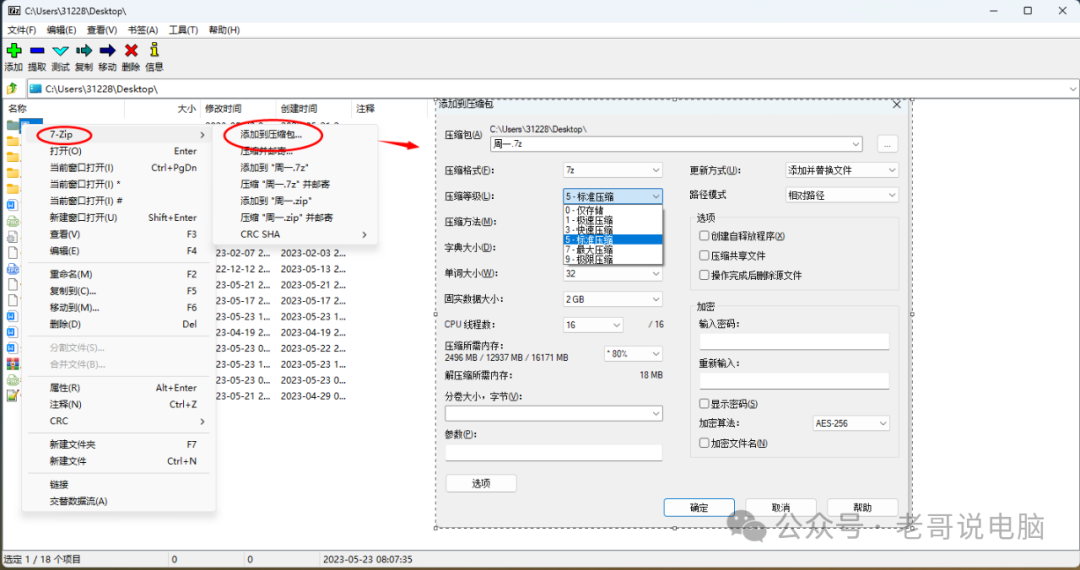Open the 更新方式 dropdown

(x=841, y=170)
